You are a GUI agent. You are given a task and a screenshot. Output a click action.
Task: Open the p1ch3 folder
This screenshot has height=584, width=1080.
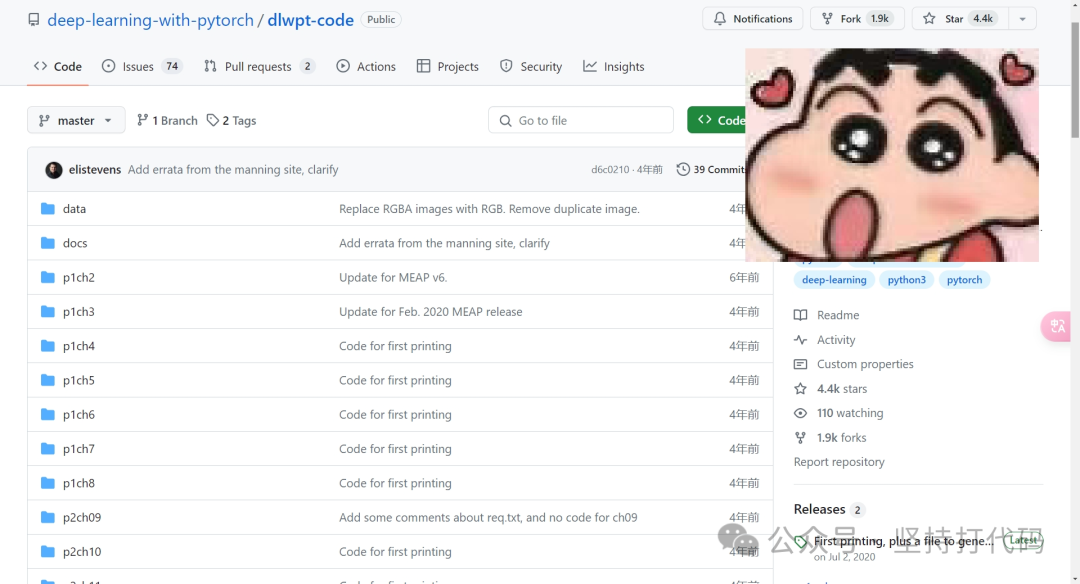pos(79,312)
